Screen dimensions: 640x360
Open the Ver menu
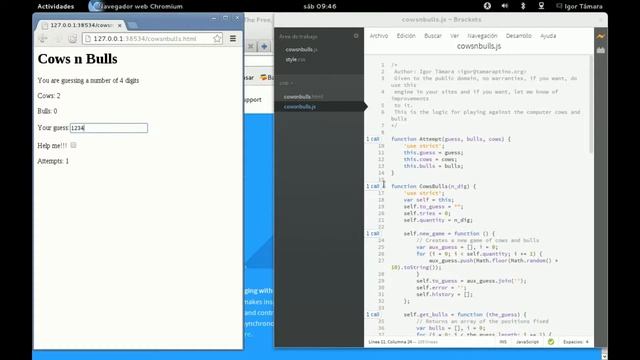(x=455, y=36)
